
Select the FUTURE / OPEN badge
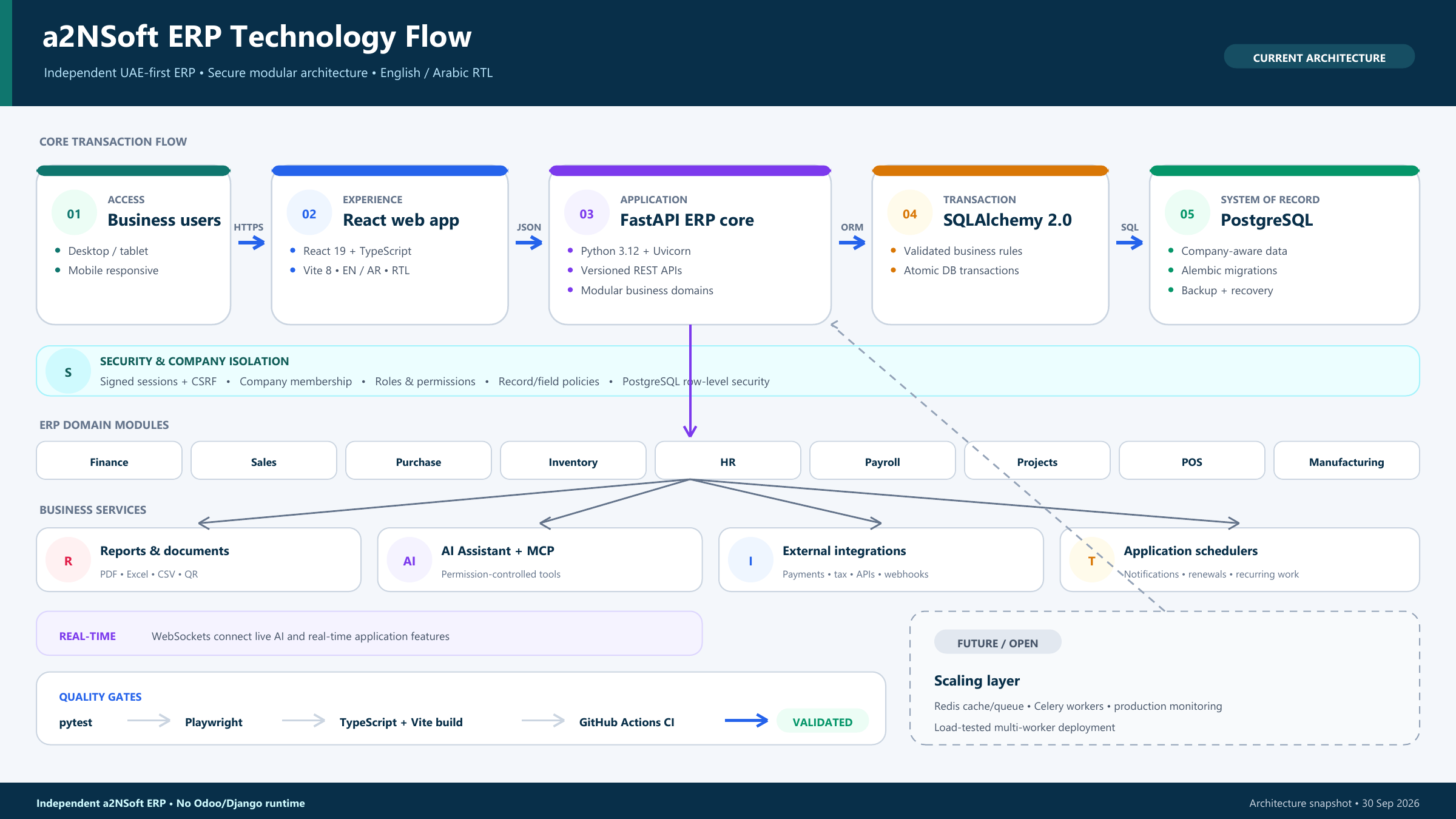pyautogui.click(x=997, y=642)
